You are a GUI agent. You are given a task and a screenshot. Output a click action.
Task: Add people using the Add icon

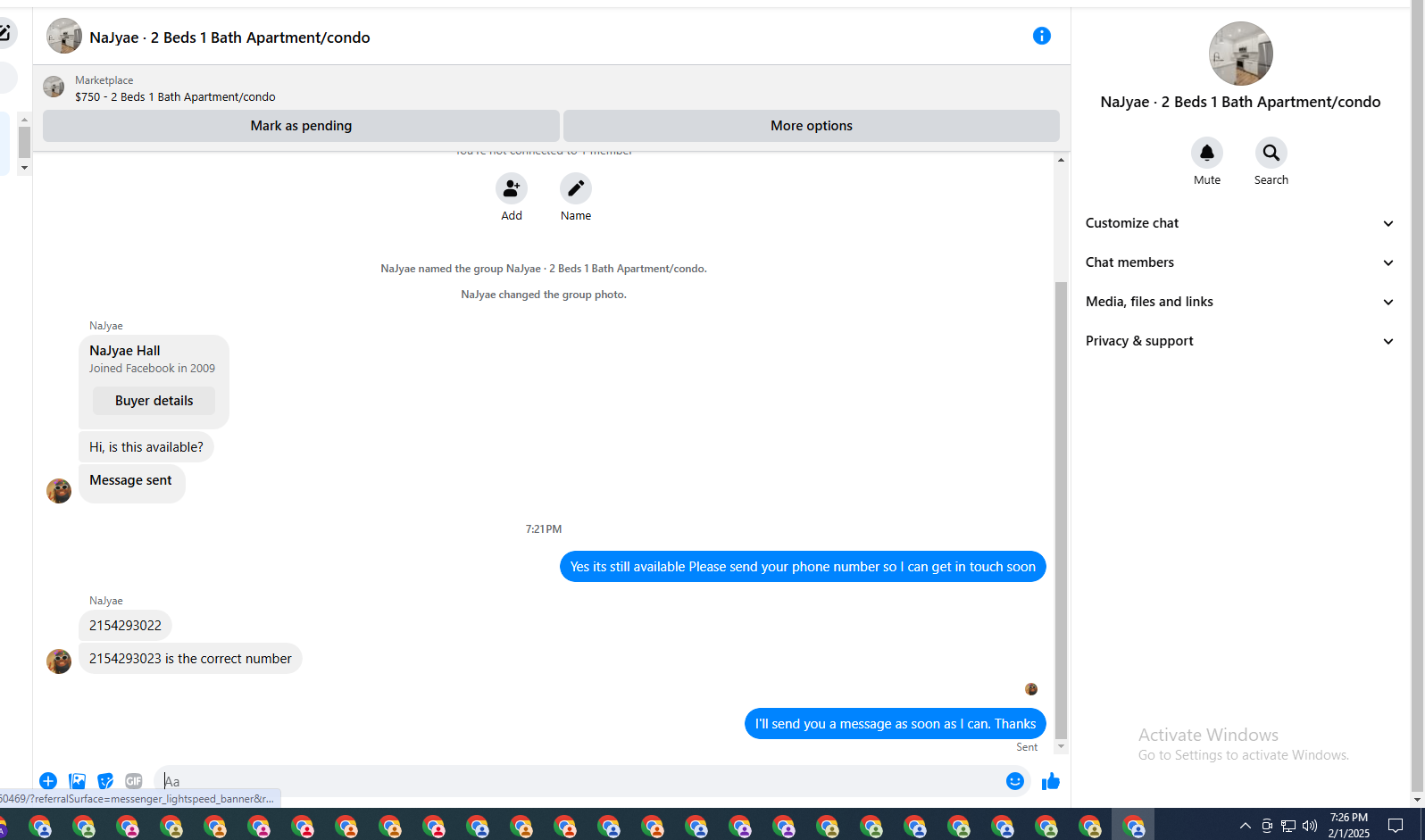tap(512, 188)
